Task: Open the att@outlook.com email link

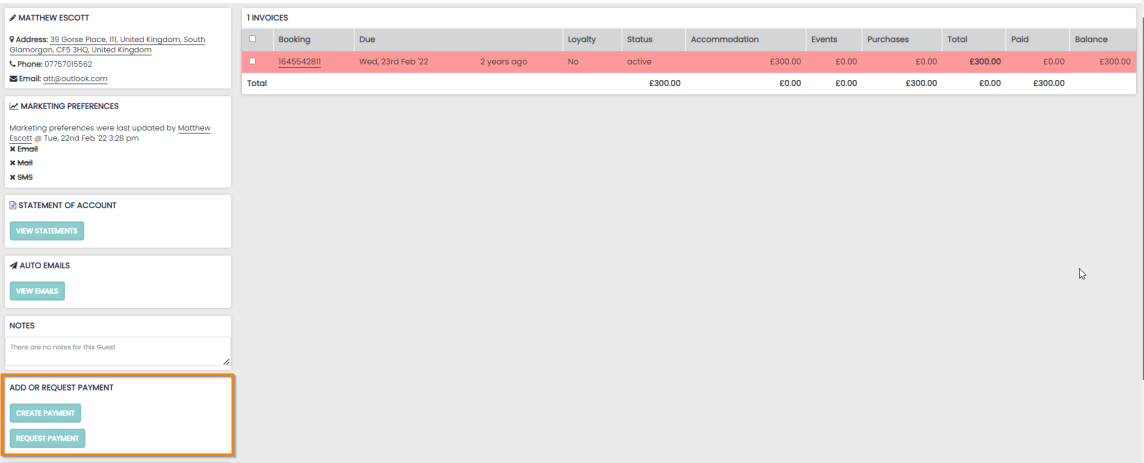Action: click(x=75, y=79)
